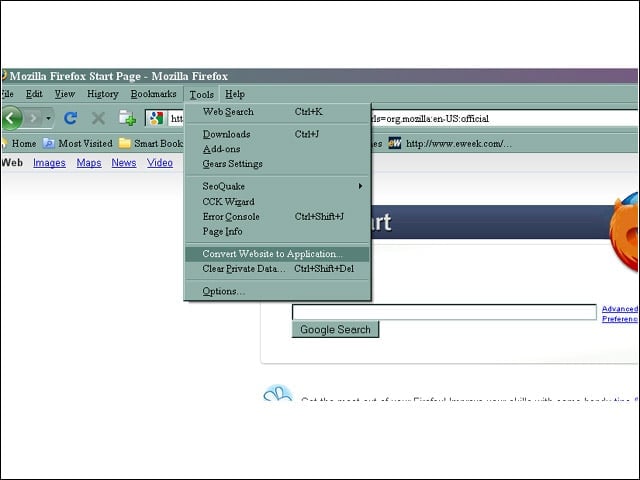Open the History menu
The image size is (640, 480).
click(x=102, y=94)
